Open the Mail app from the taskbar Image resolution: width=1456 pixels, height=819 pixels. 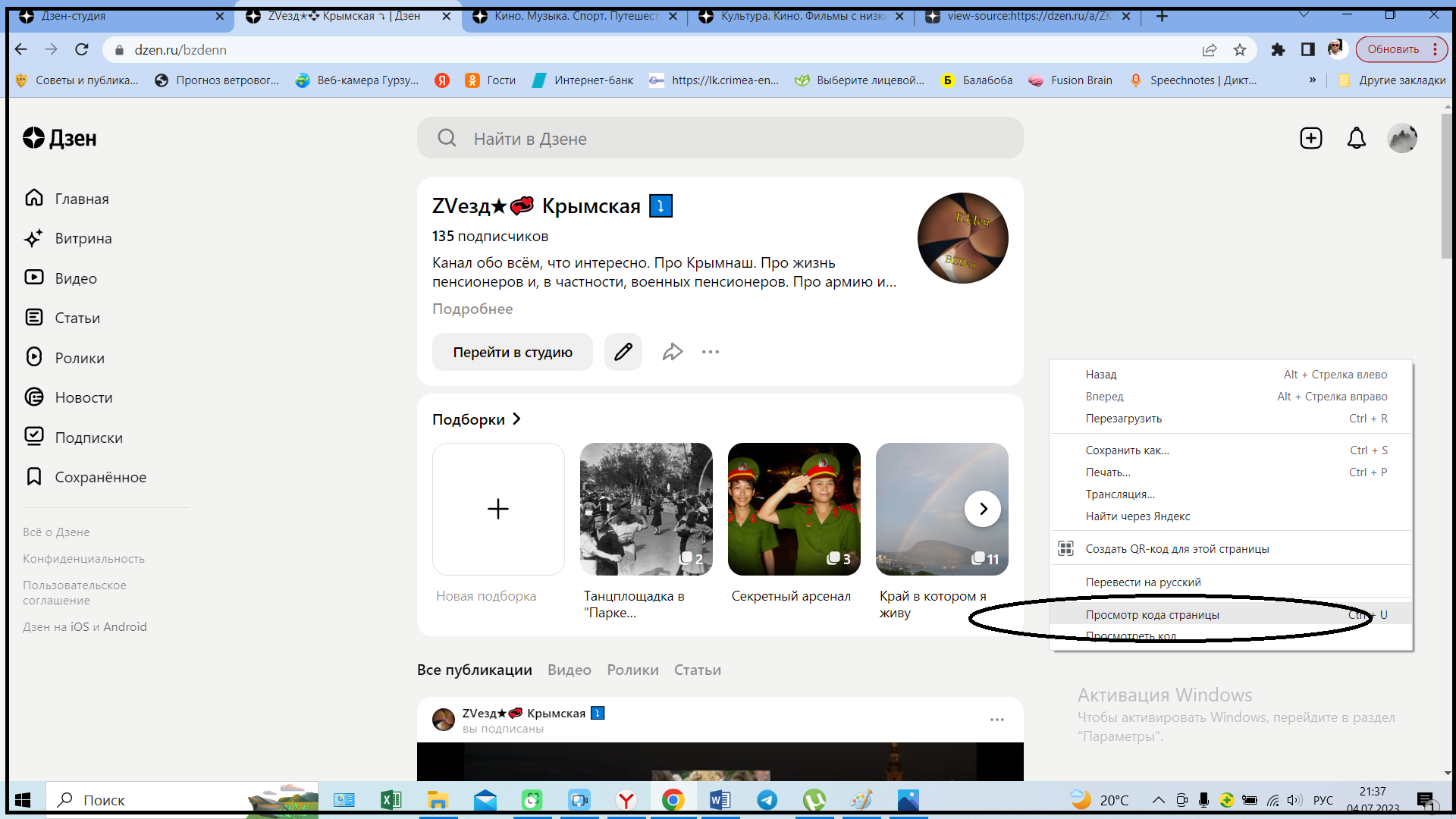point(485,800)
